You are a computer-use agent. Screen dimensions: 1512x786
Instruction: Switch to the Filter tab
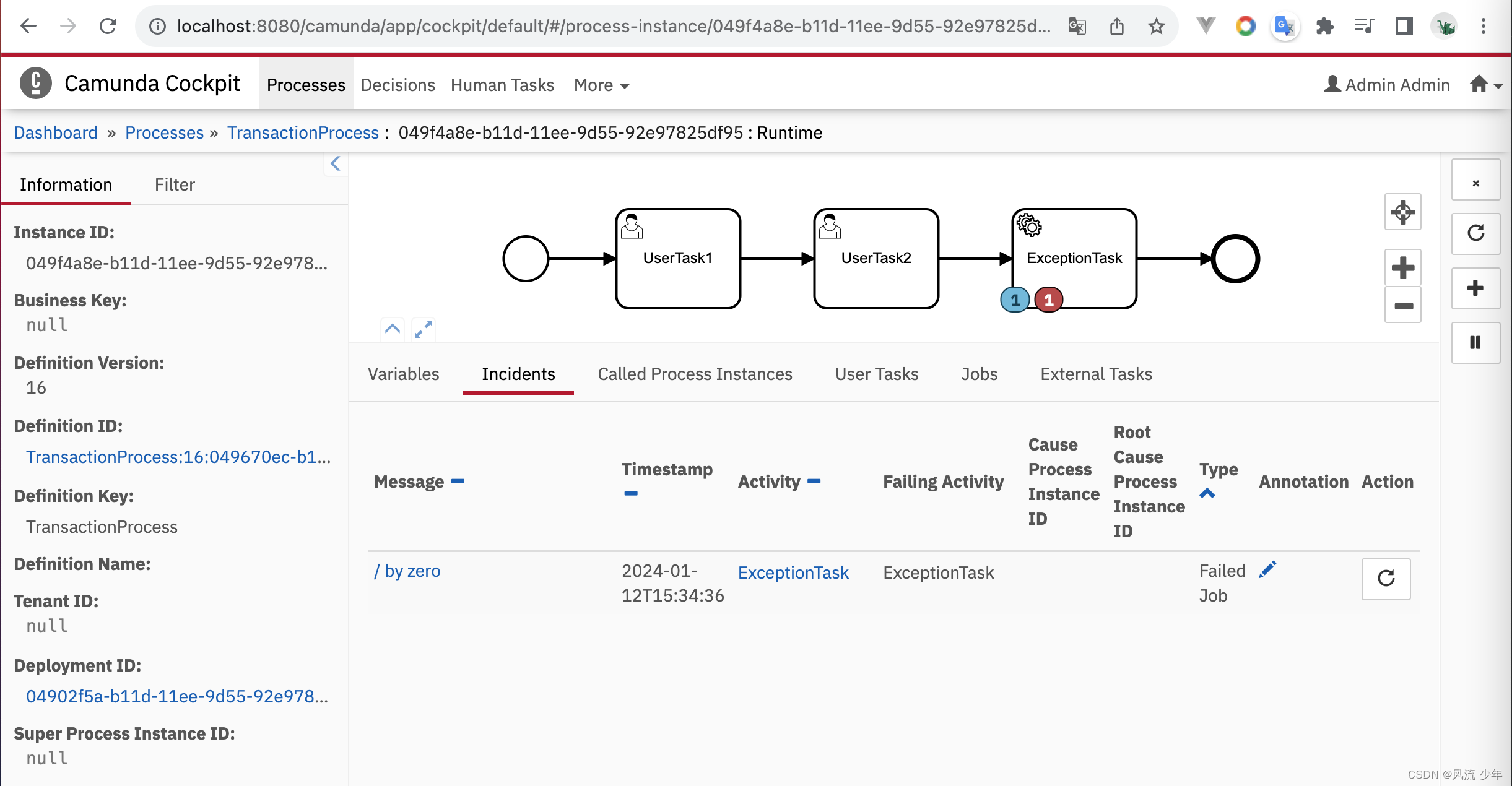tap(175, 184)
